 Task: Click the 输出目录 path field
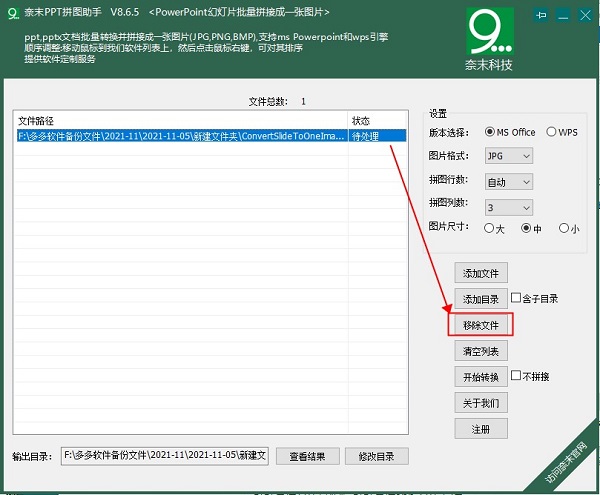pos(165,456)
